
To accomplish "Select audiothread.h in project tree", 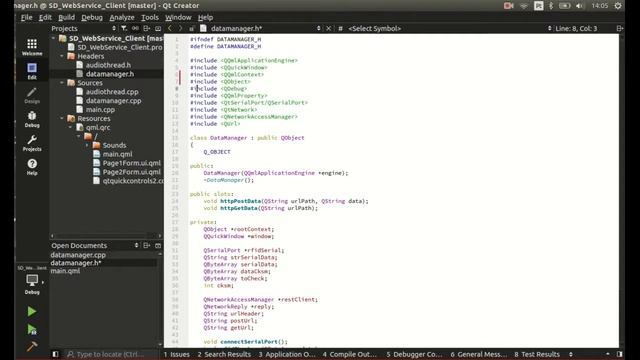I will point(108,65).
